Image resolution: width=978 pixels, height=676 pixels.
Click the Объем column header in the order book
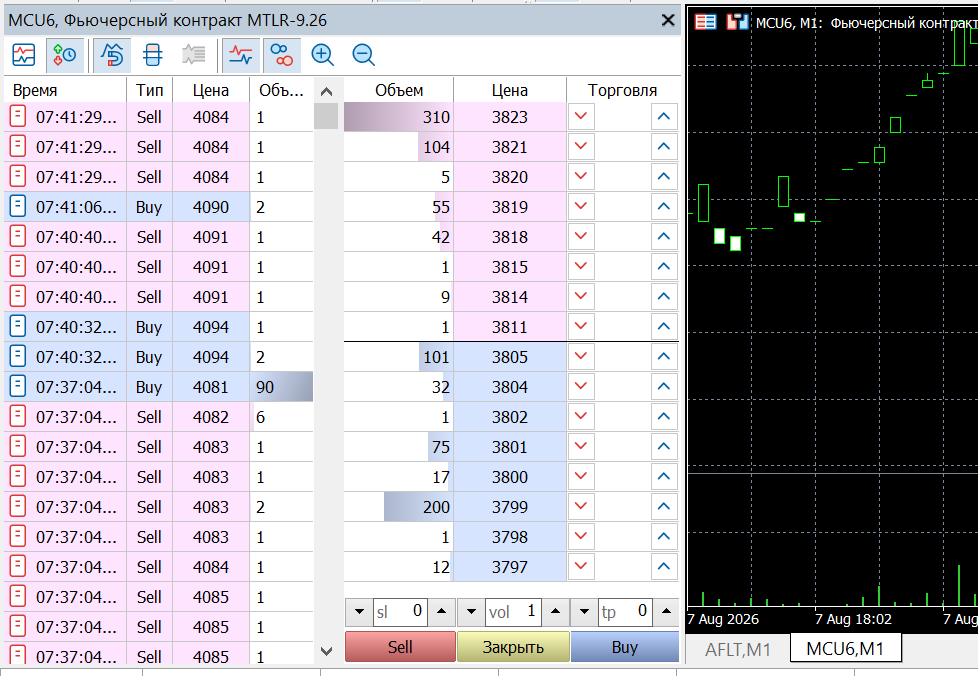pyautogui.click(x=399, y=90)
